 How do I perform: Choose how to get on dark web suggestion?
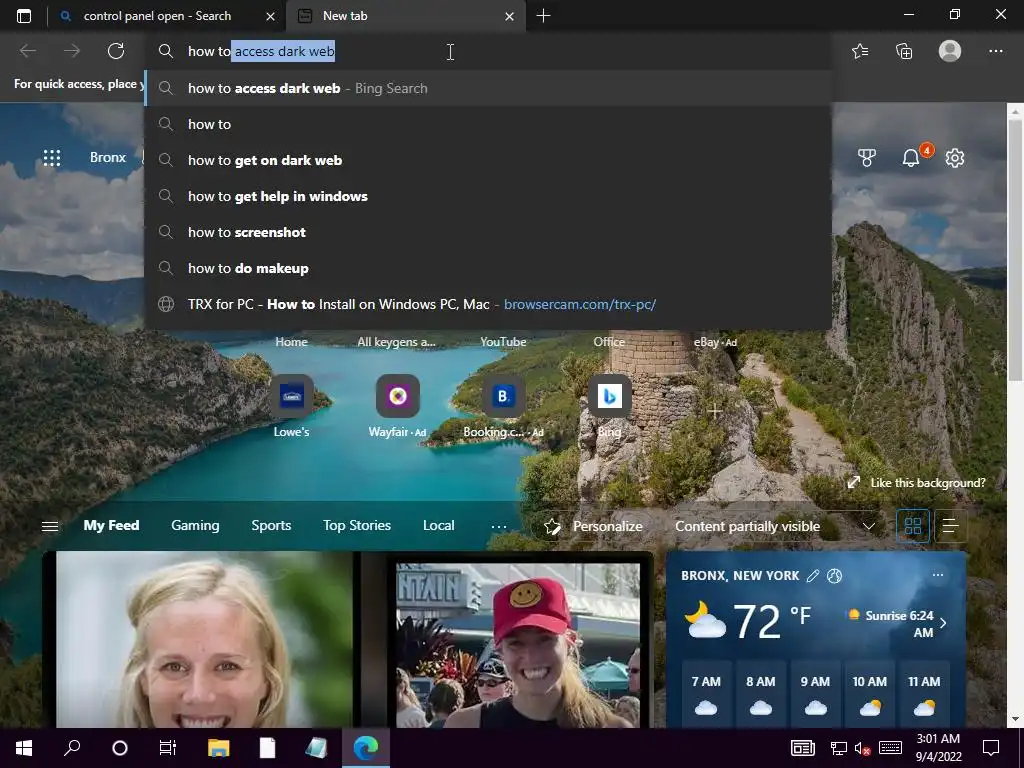[x=488, y=160]
